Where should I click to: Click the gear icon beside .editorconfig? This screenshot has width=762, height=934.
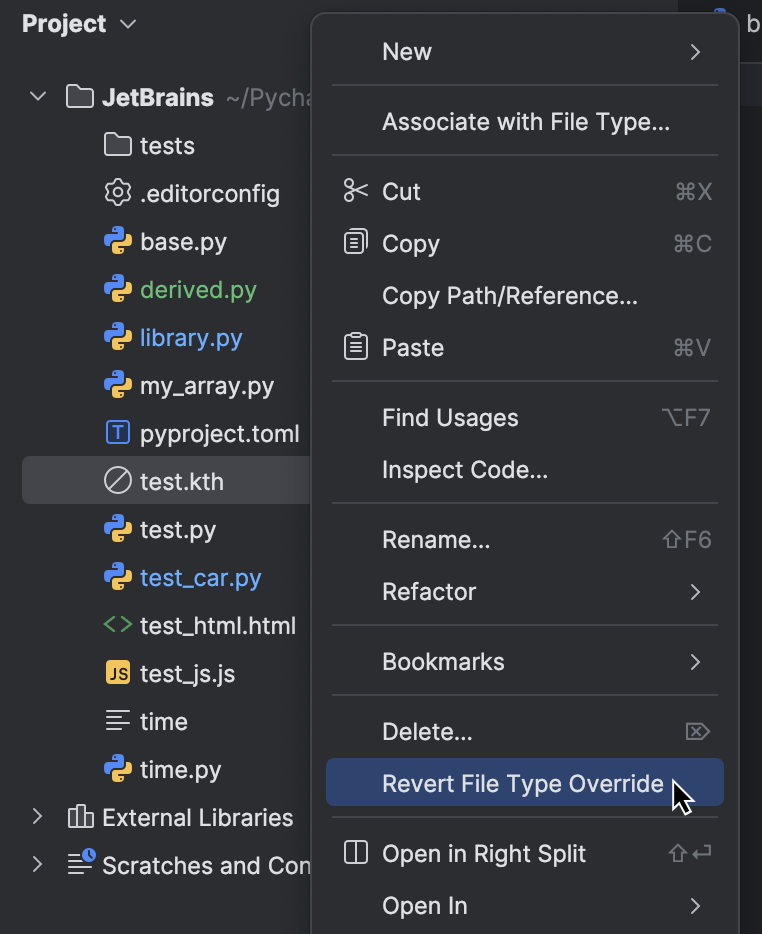click(x=117, y=193)
